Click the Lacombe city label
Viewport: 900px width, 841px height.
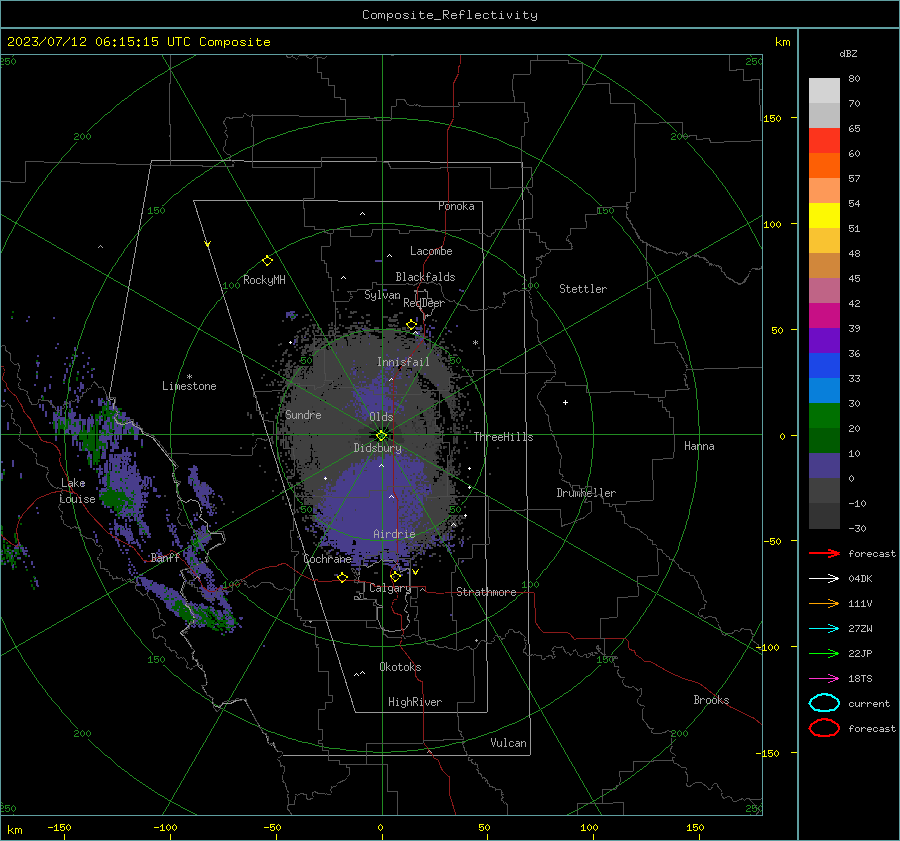pyautogui.click(x=431, y=251)
